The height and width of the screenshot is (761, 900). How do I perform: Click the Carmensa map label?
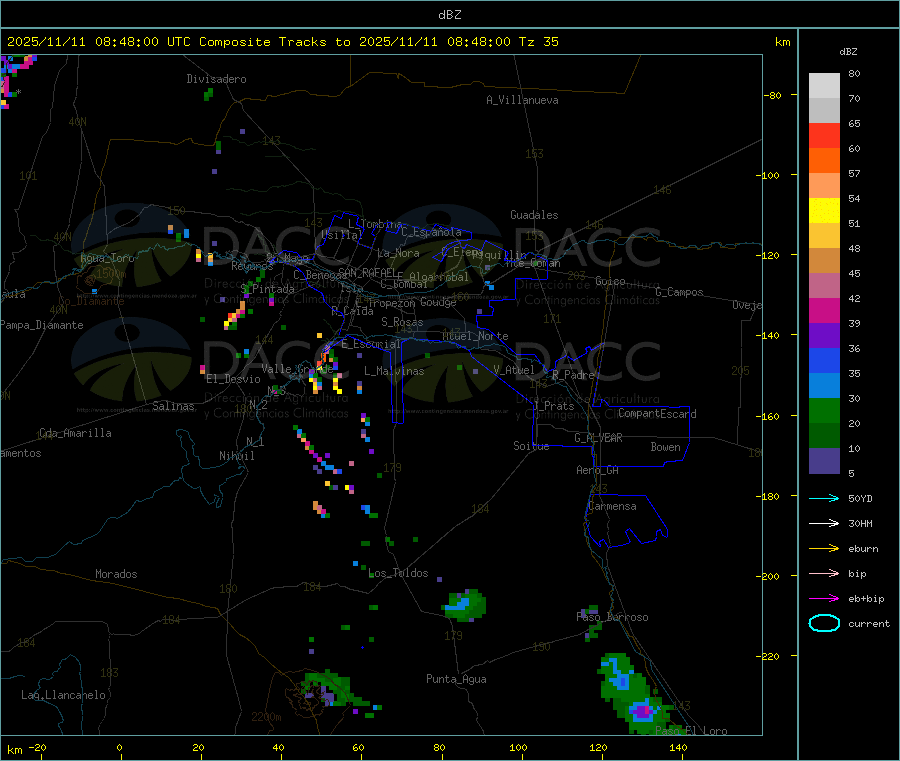pos(612,506)
